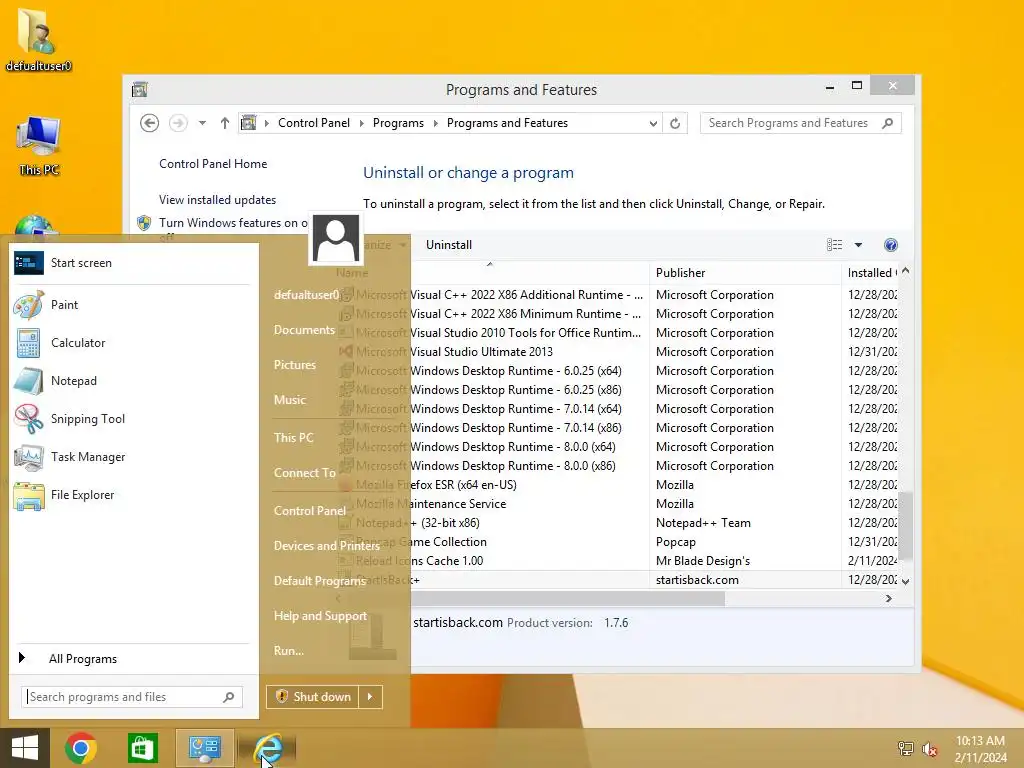Open Control Panel Home link
The image size is (1024, 768).
[213, 164]
